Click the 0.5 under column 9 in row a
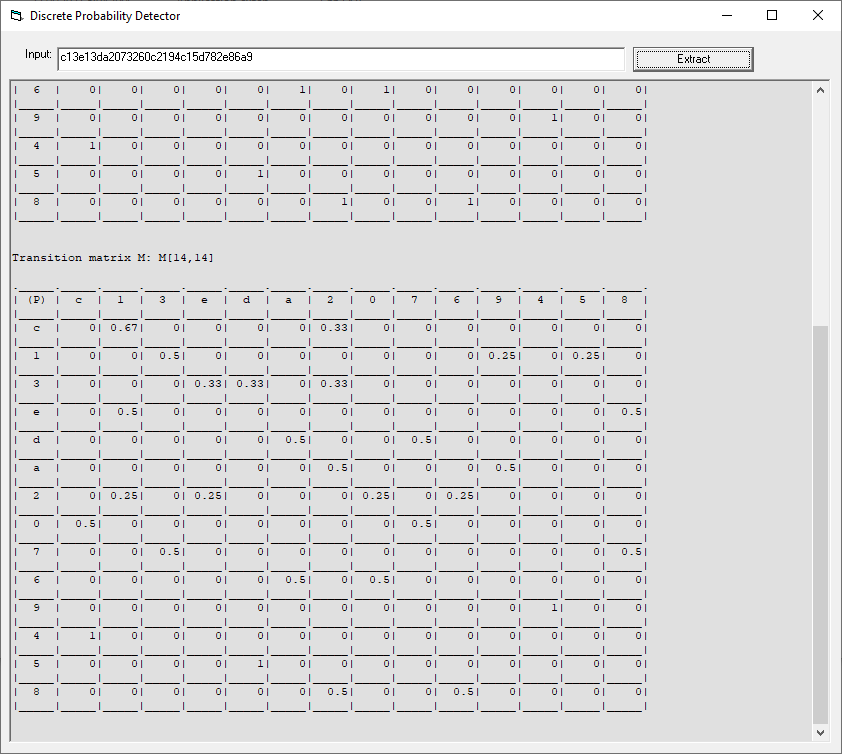This screenshot has width=842, height=754. (505, 467)
